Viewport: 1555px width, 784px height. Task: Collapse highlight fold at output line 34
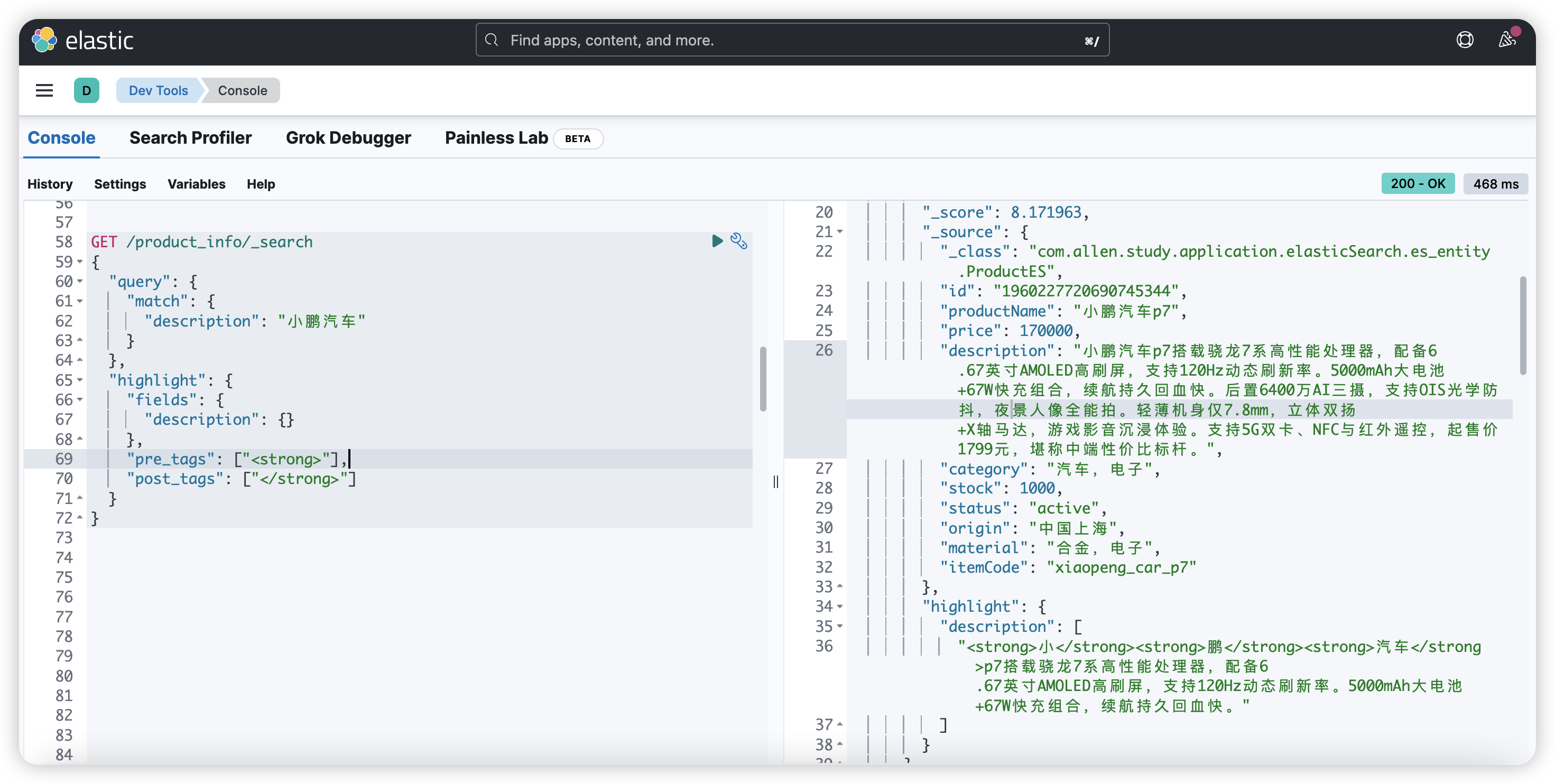pyautogui.click(x=840, y=606)
